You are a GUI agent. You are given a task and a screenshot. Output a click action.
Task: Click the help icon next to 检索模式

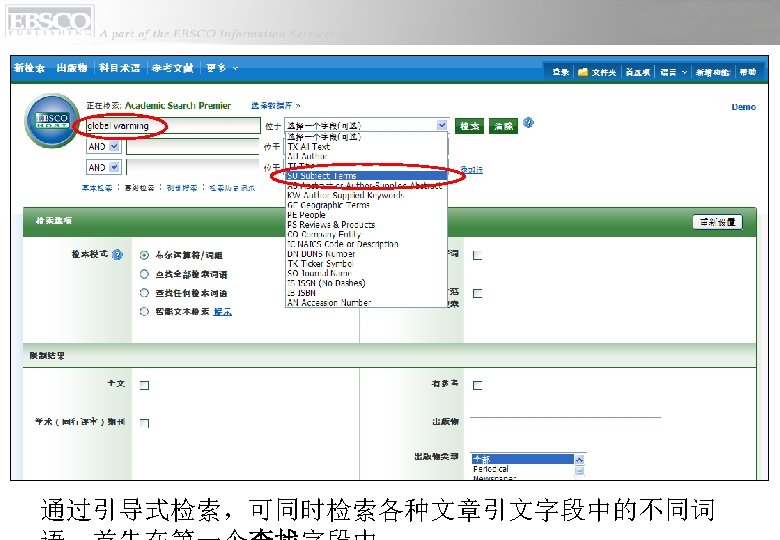tap(117, 255)
